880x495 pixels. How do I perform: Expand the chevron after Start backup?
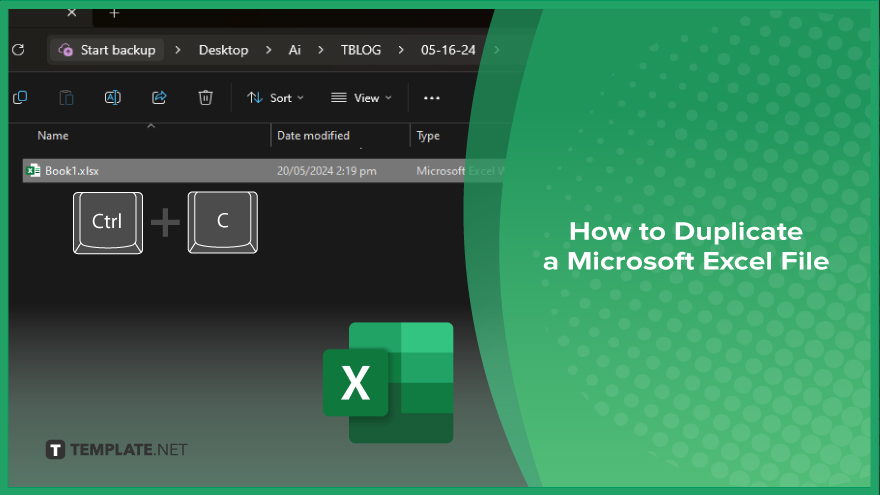178,50
